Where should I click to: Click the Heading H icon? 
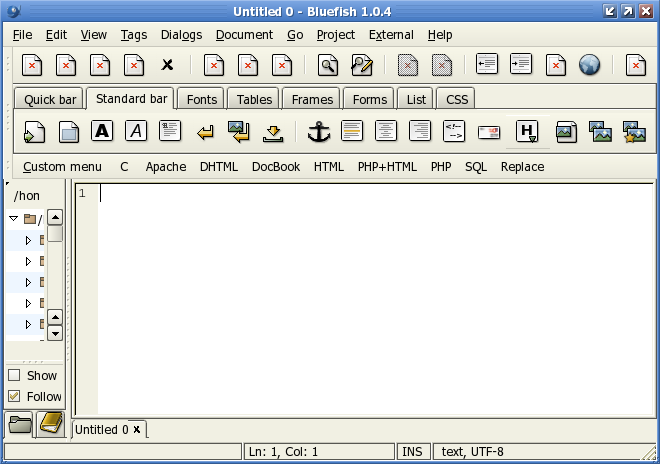coord(527,131)
